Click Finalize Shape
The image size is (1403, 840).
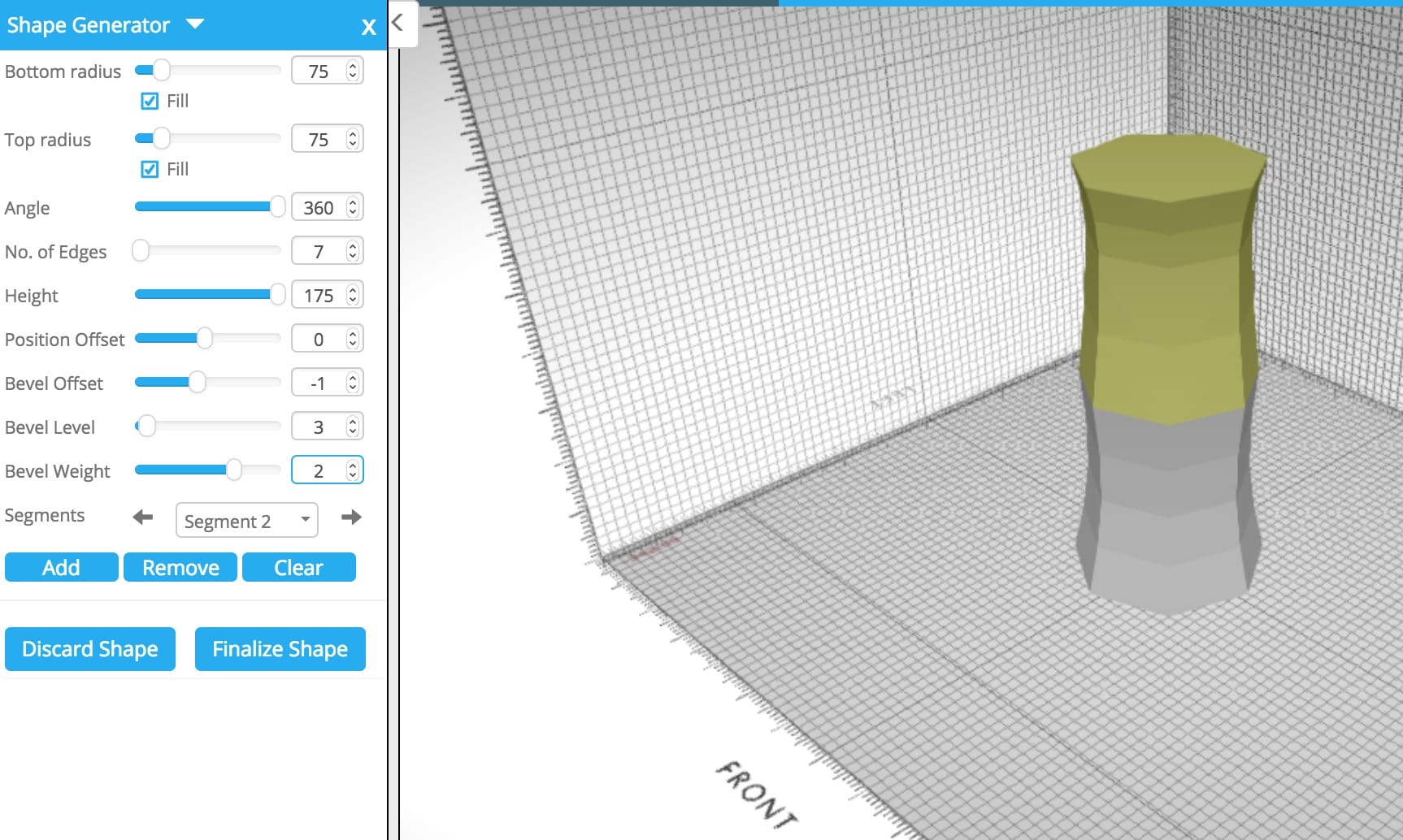pos(280,649)
